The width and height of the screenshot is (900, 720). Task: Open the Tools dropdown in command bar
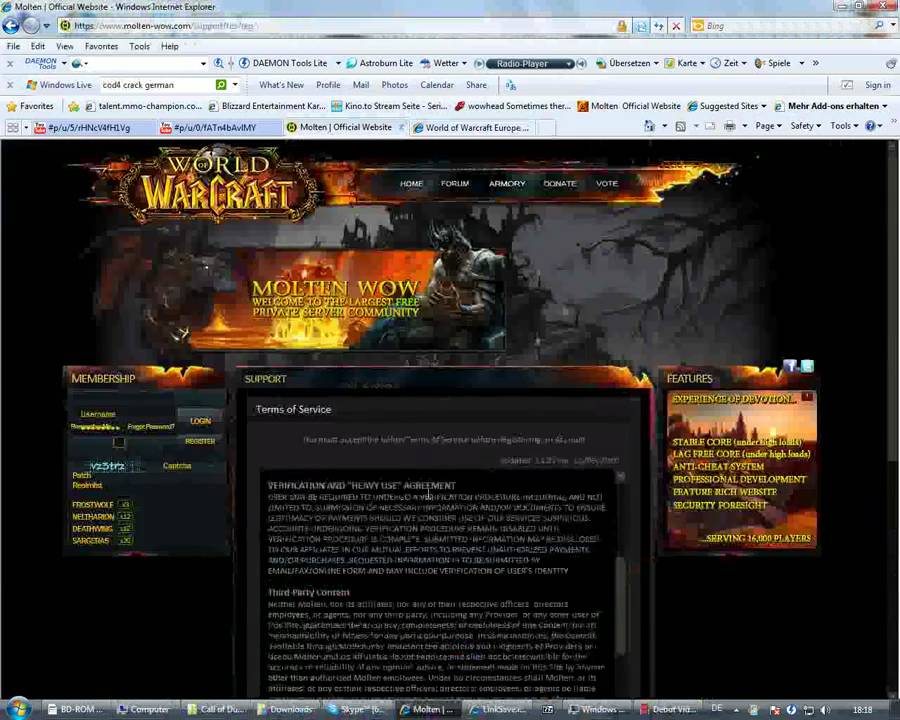[844, 126]
